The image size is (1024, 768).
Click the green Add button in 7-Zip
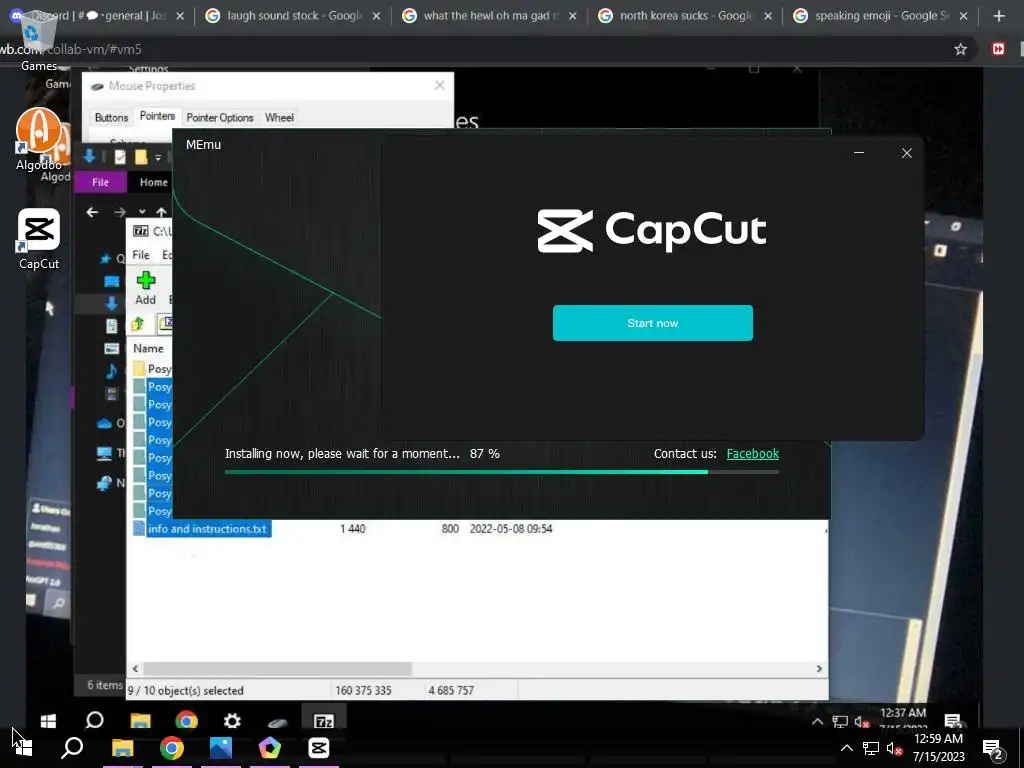(x=146, y=288)
